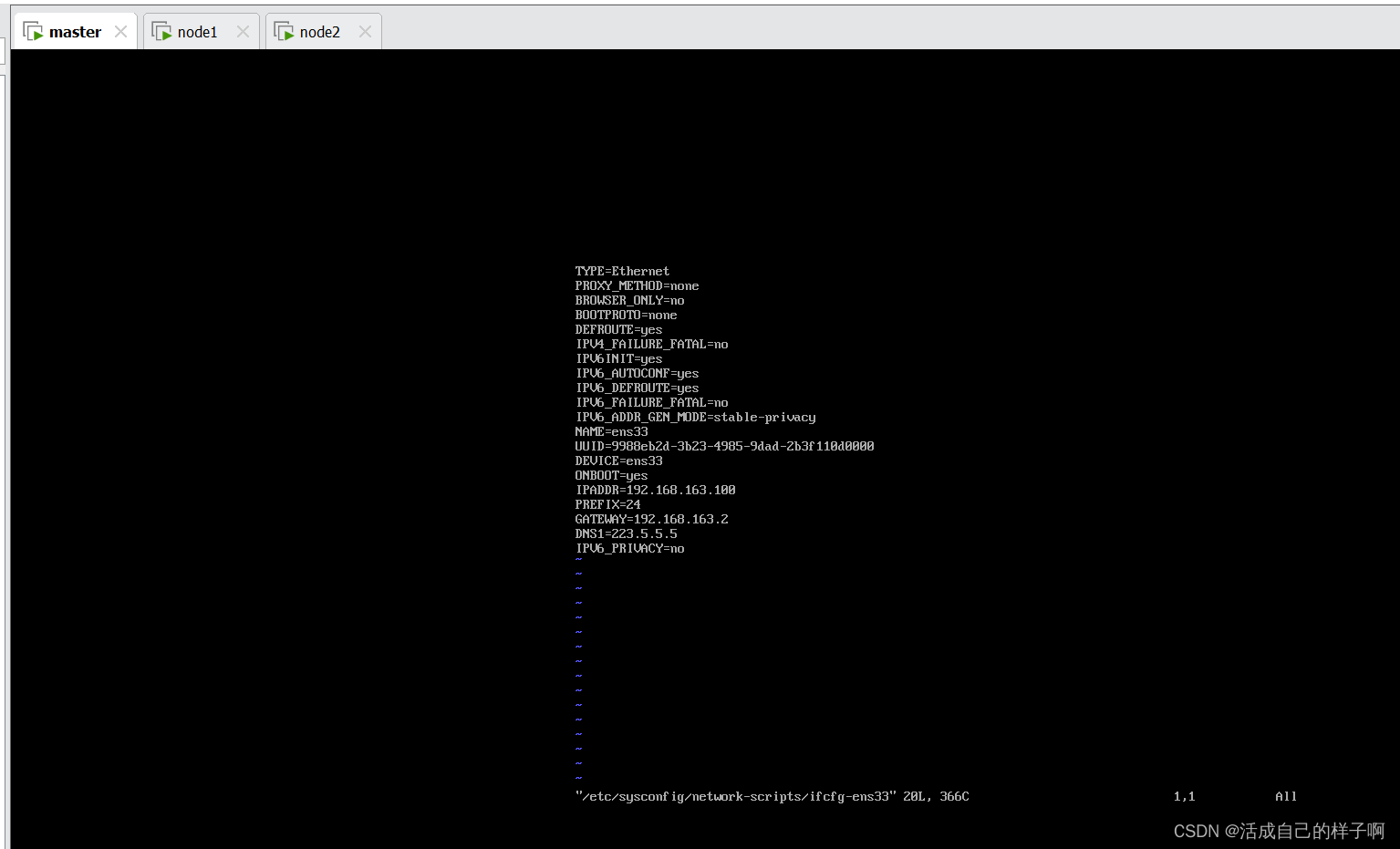Click the ONBOOT=yes line
Image resolution: width=1400 pixels, height=849 pixels.
[x=611, y=475]
